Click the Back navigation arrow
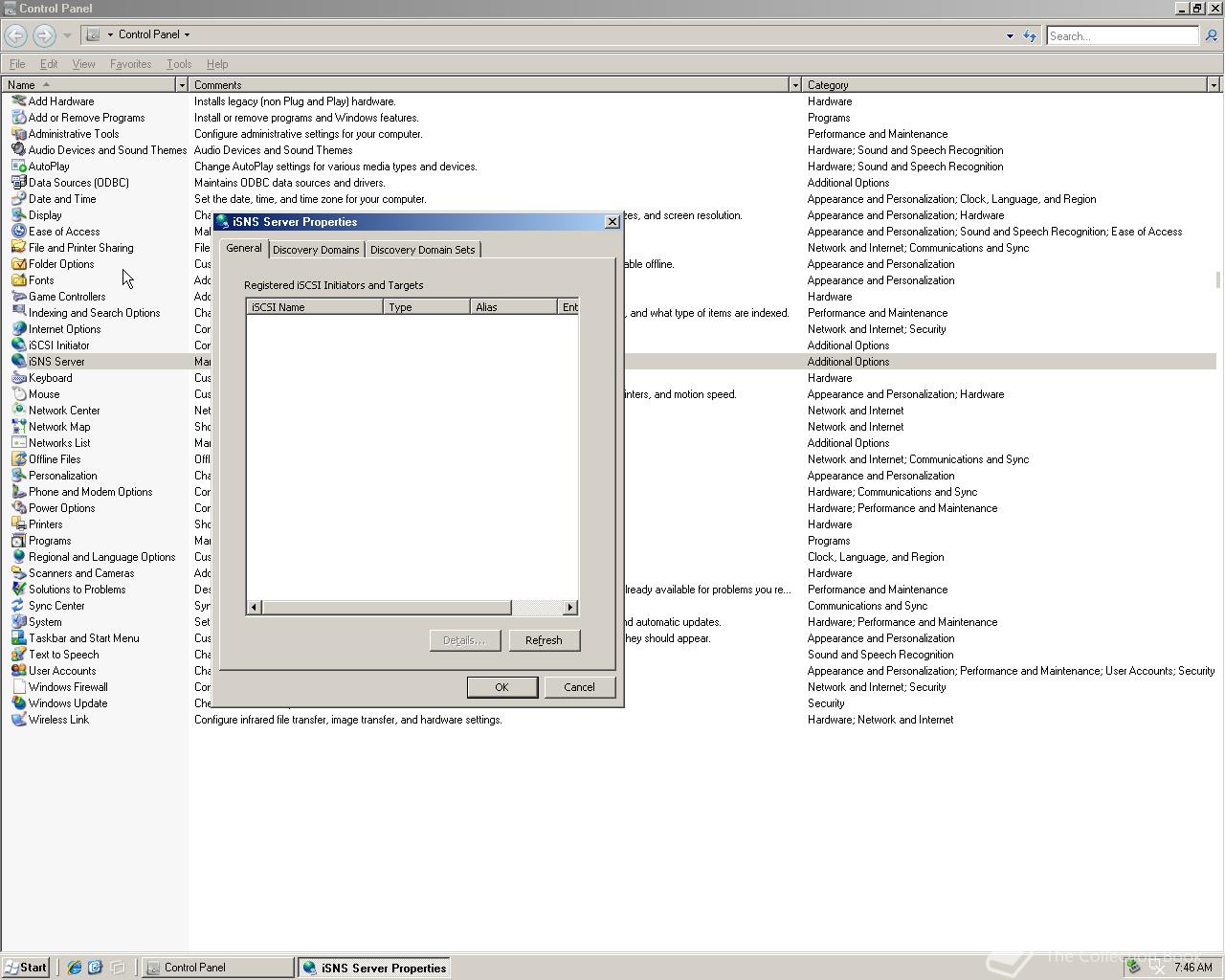This screenshot has width=1225, height=980. pos(15,35)
